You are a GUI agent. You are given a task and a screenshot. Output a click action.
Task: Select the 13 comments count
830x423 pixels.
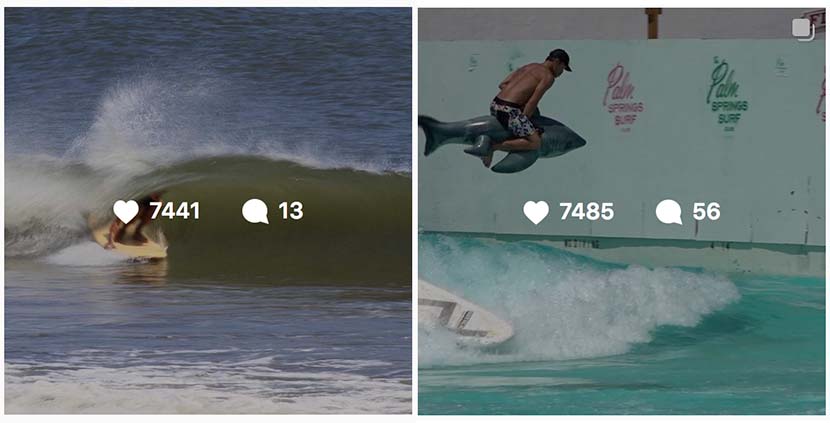click(291, 211)
